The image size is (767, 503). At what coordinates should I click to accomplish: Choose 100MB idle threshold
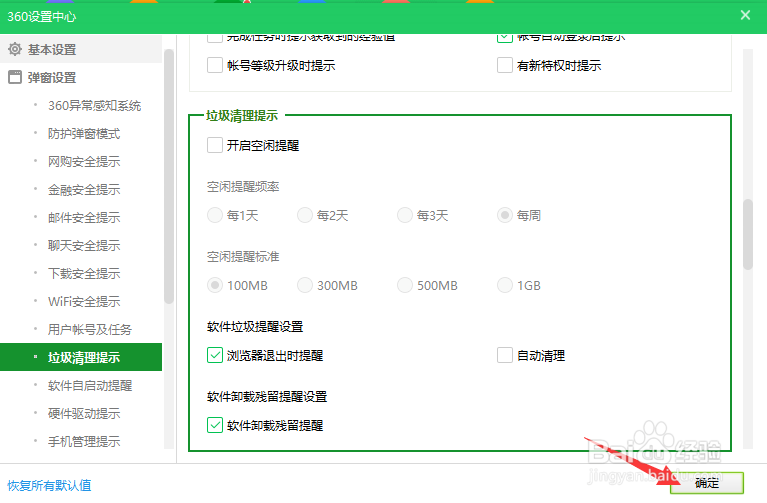[215, 285]
